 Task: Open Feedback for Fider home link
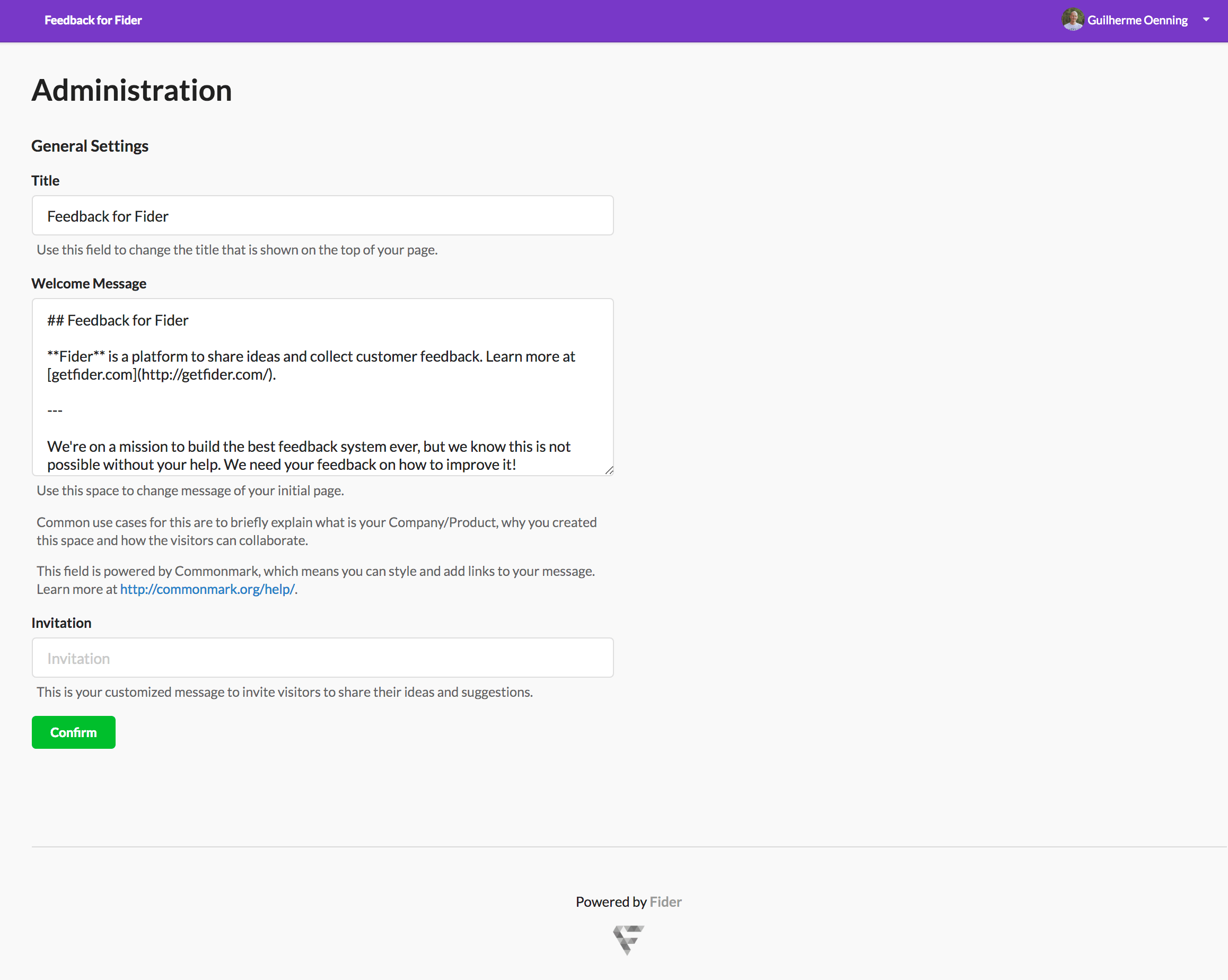(93, 21)
